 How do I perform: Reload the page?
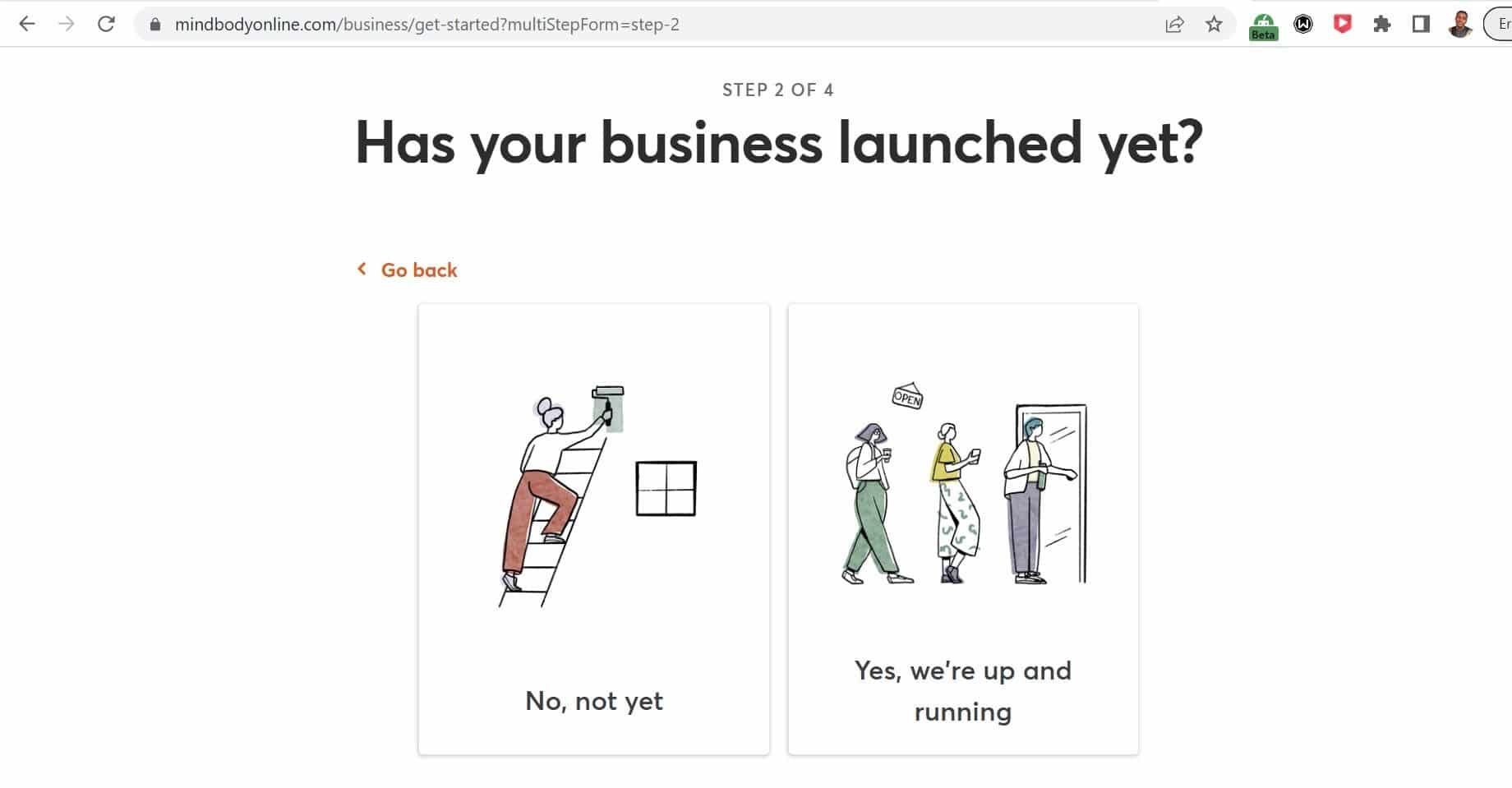pos(106,25)
